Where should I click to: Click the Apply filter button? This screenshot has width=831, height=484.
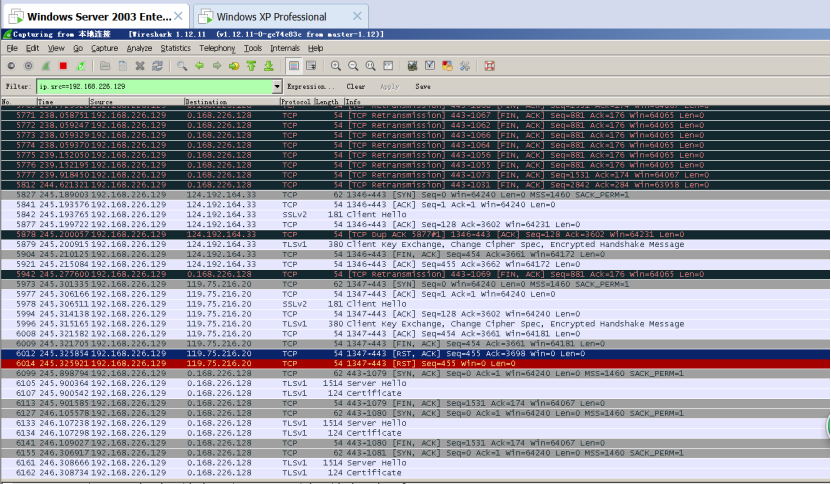[390, 86]
